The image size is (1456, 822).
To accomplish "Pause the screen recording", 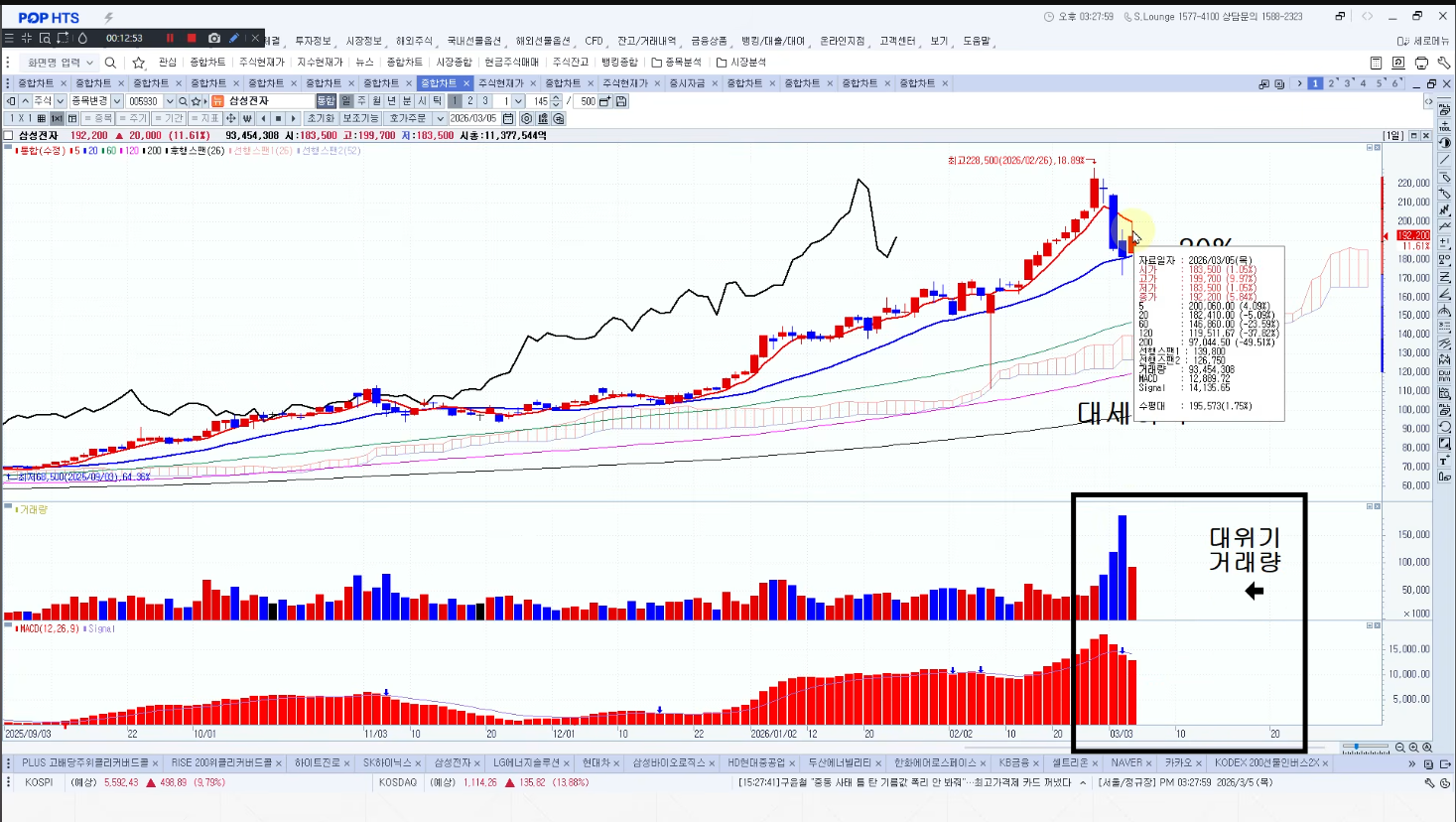I will [170, 38].
